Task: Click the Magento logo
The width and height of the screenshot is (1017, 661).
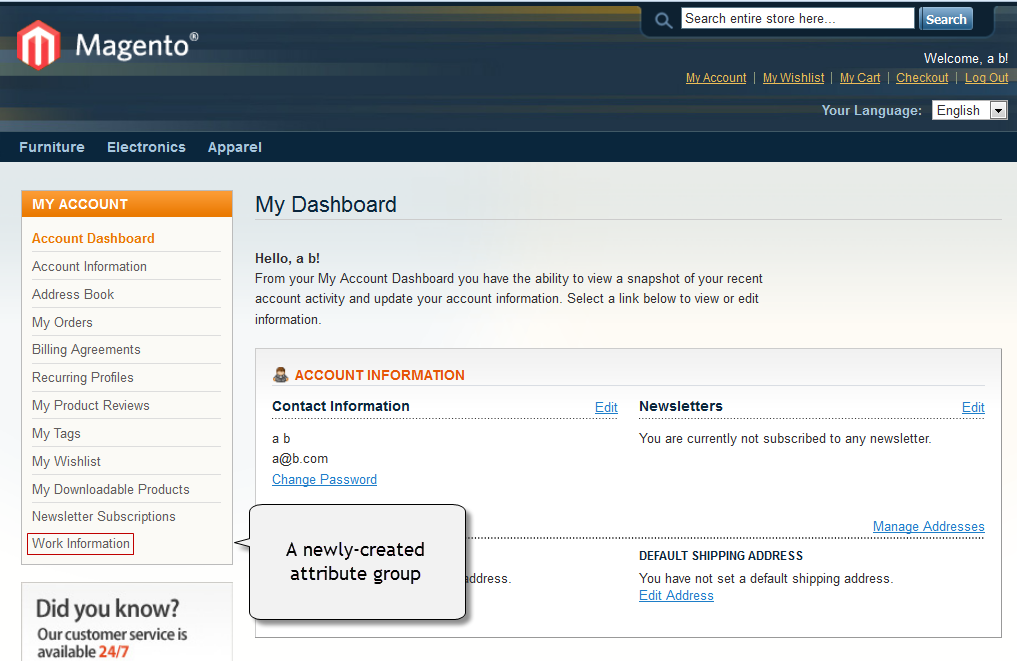Action: point(106,46)
